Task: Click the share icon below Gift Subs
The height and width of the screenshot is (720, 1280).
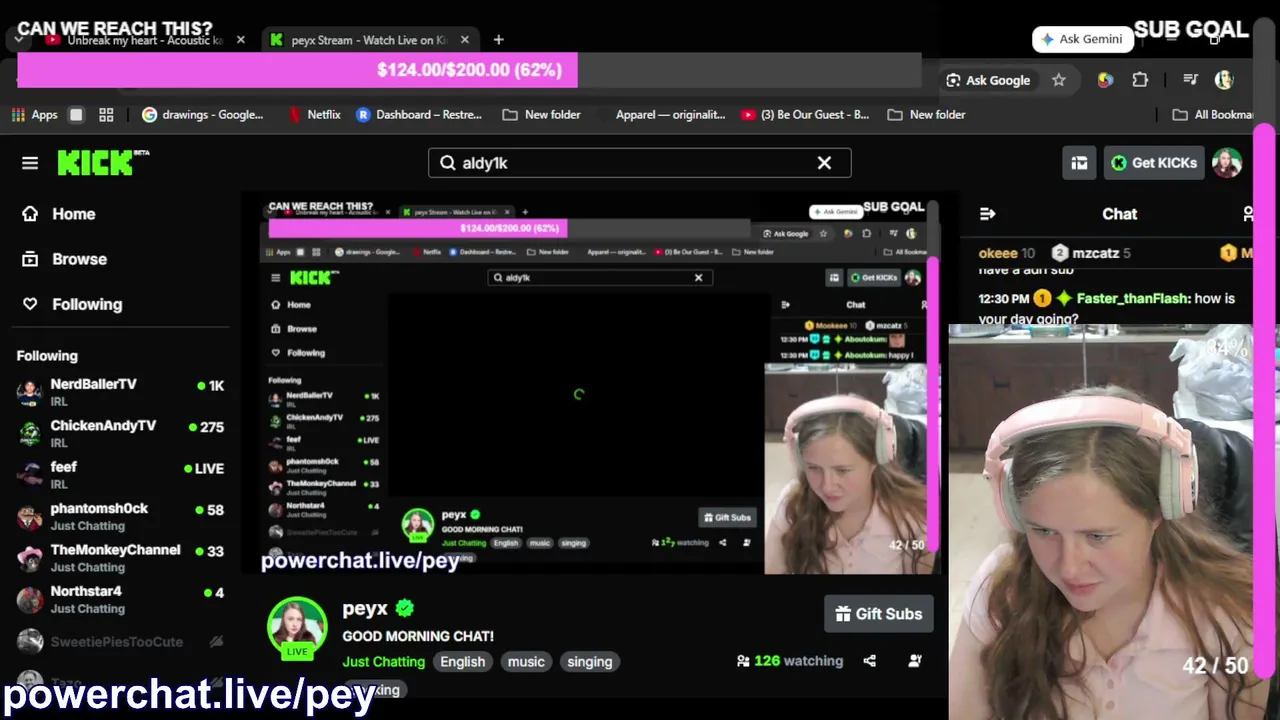Action: 870,661
